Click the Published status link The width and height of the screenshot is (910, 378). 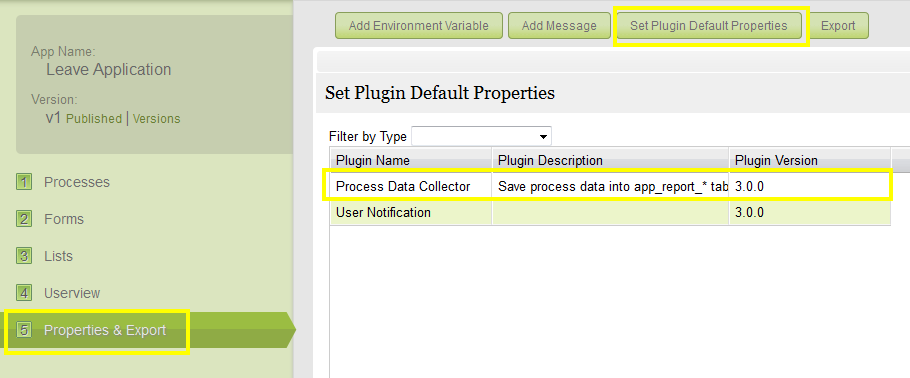[94, 119]
